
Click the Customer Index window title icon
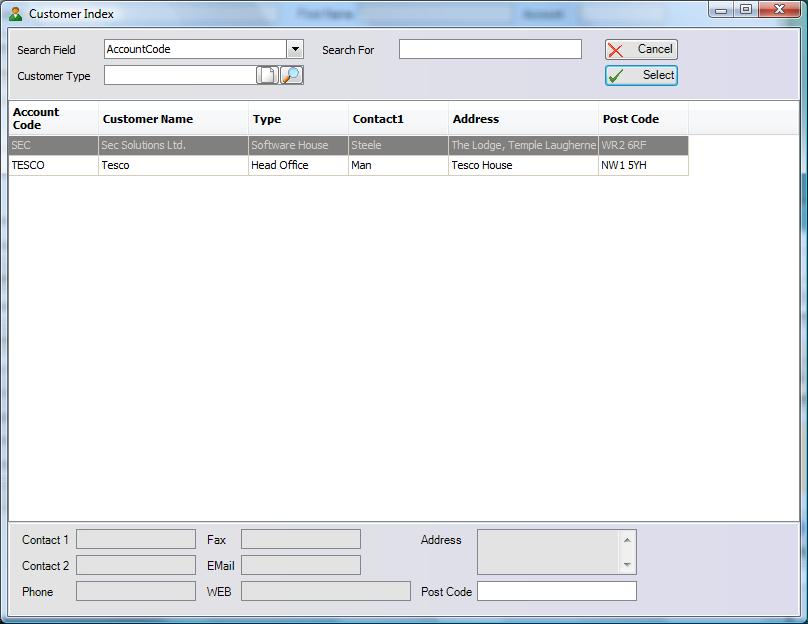[15, 14]
